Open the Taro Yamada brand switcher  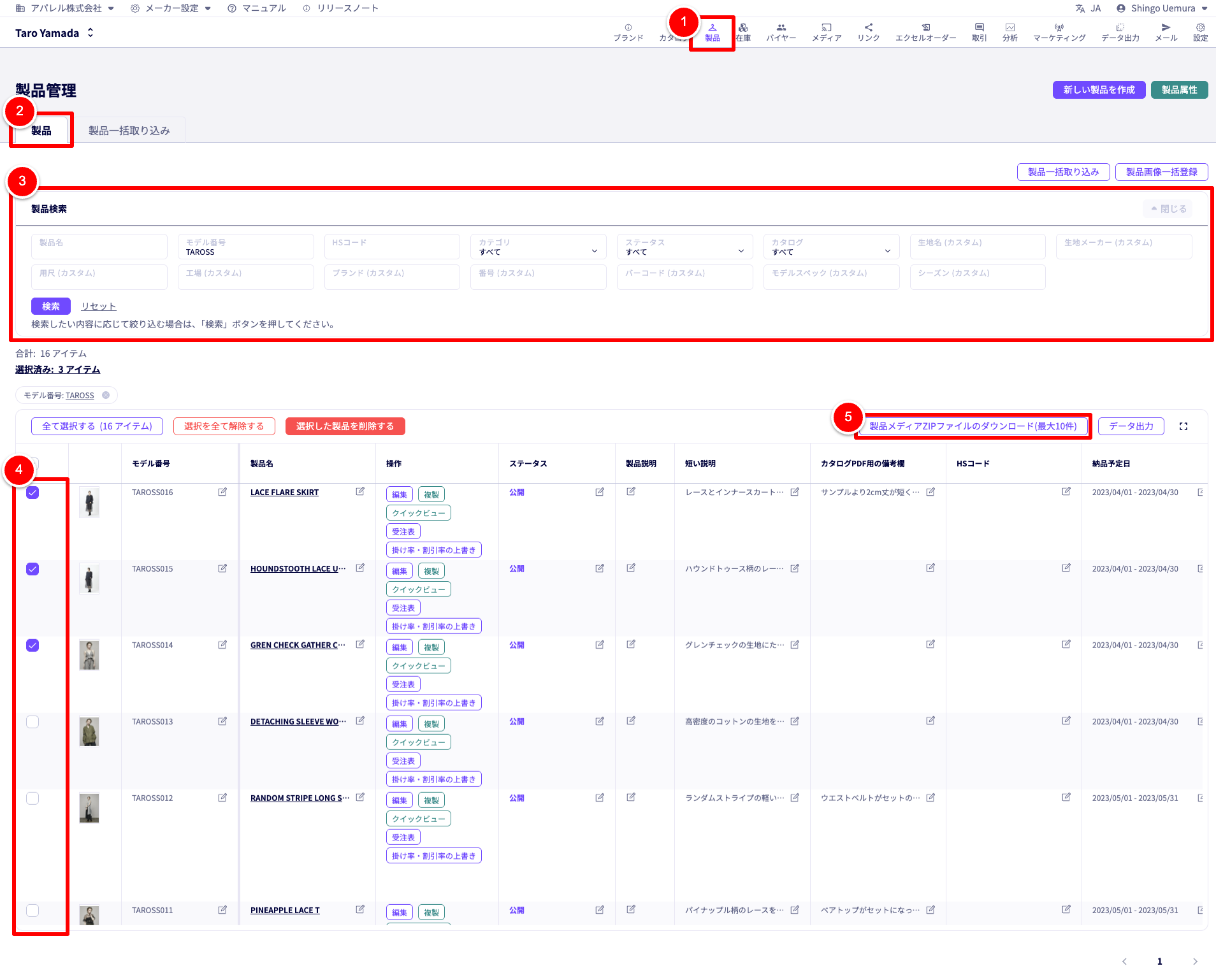[x=55, y=33]
